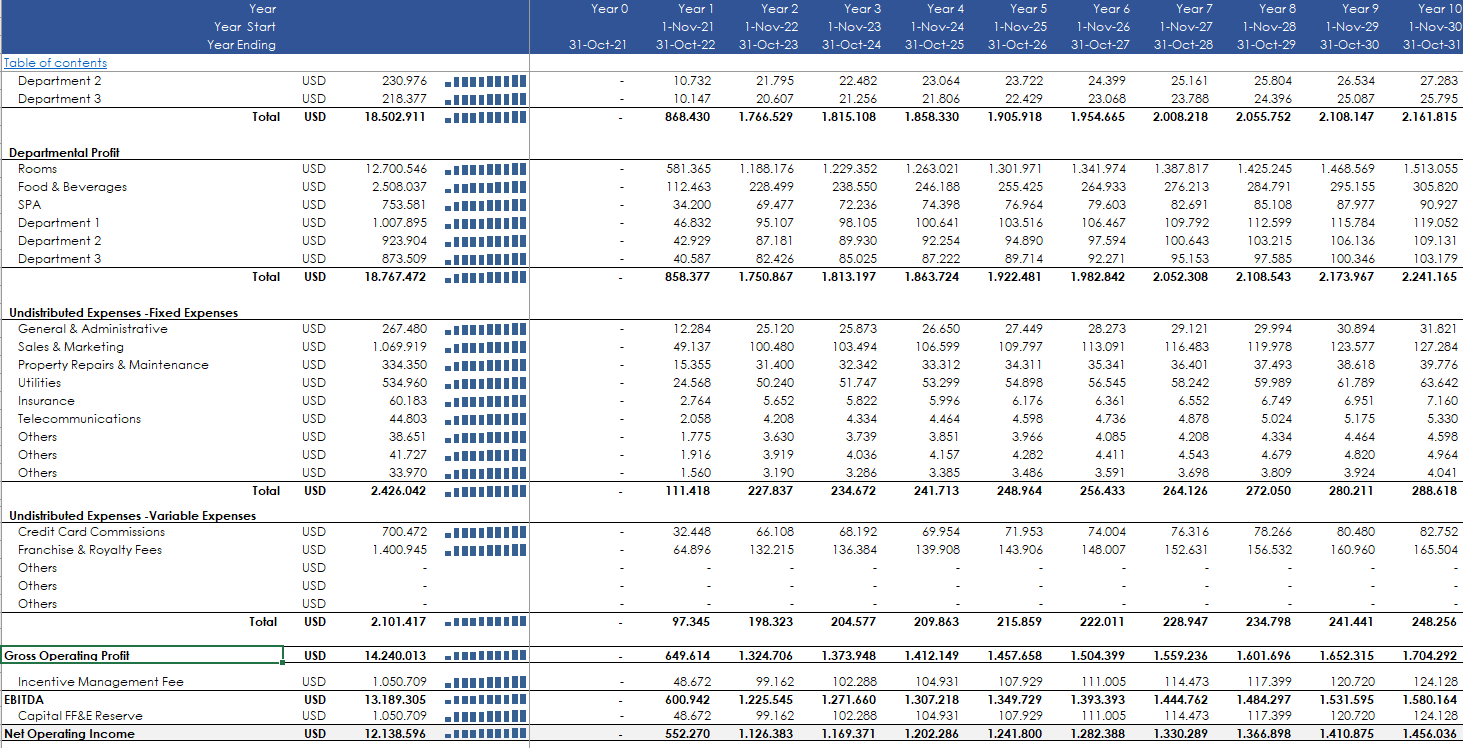Click the EBITDA row label

(x=24, y=700)
